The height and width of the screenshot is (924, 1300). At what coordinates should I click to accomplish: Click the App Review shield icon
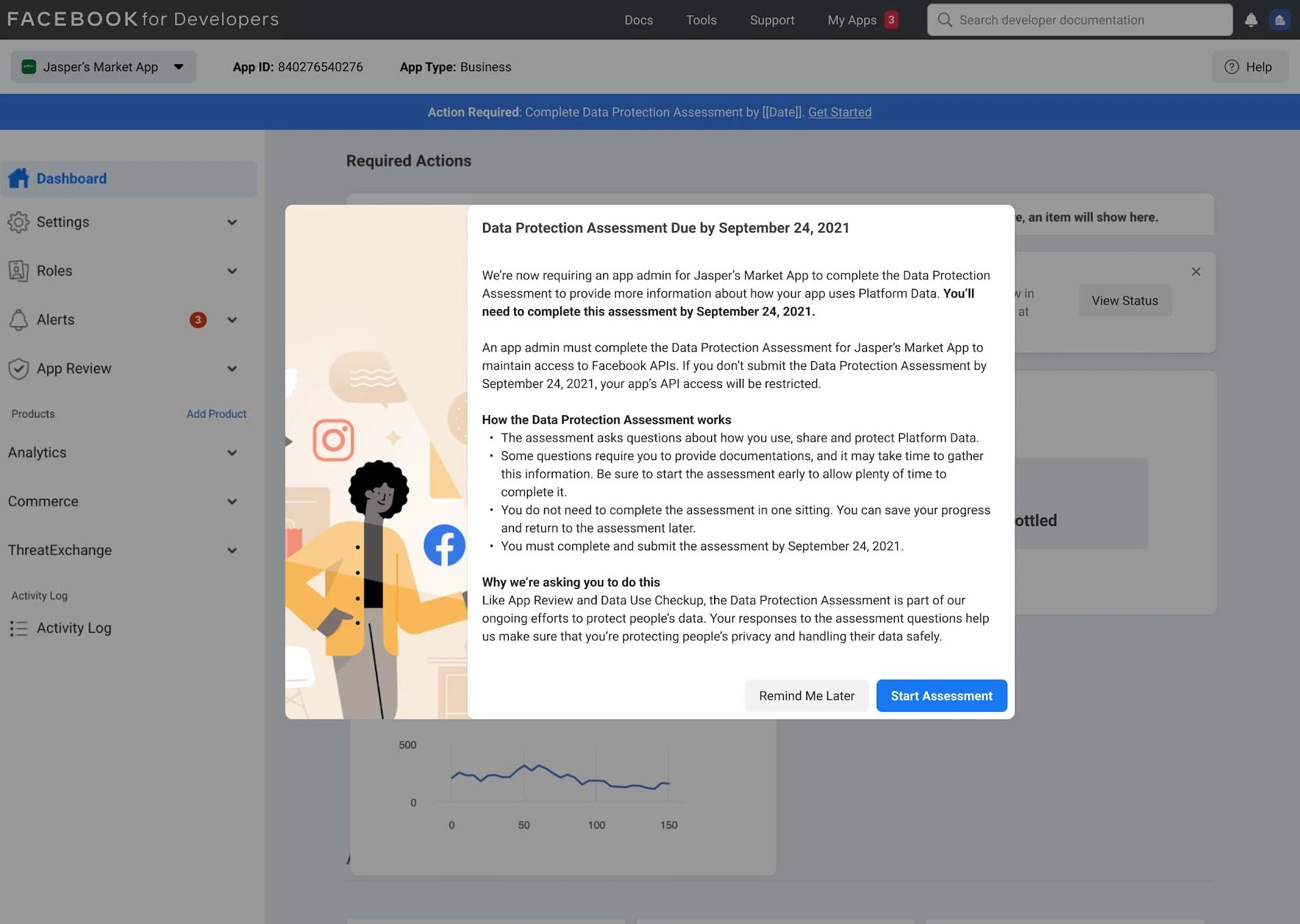(x=20, y=369)
